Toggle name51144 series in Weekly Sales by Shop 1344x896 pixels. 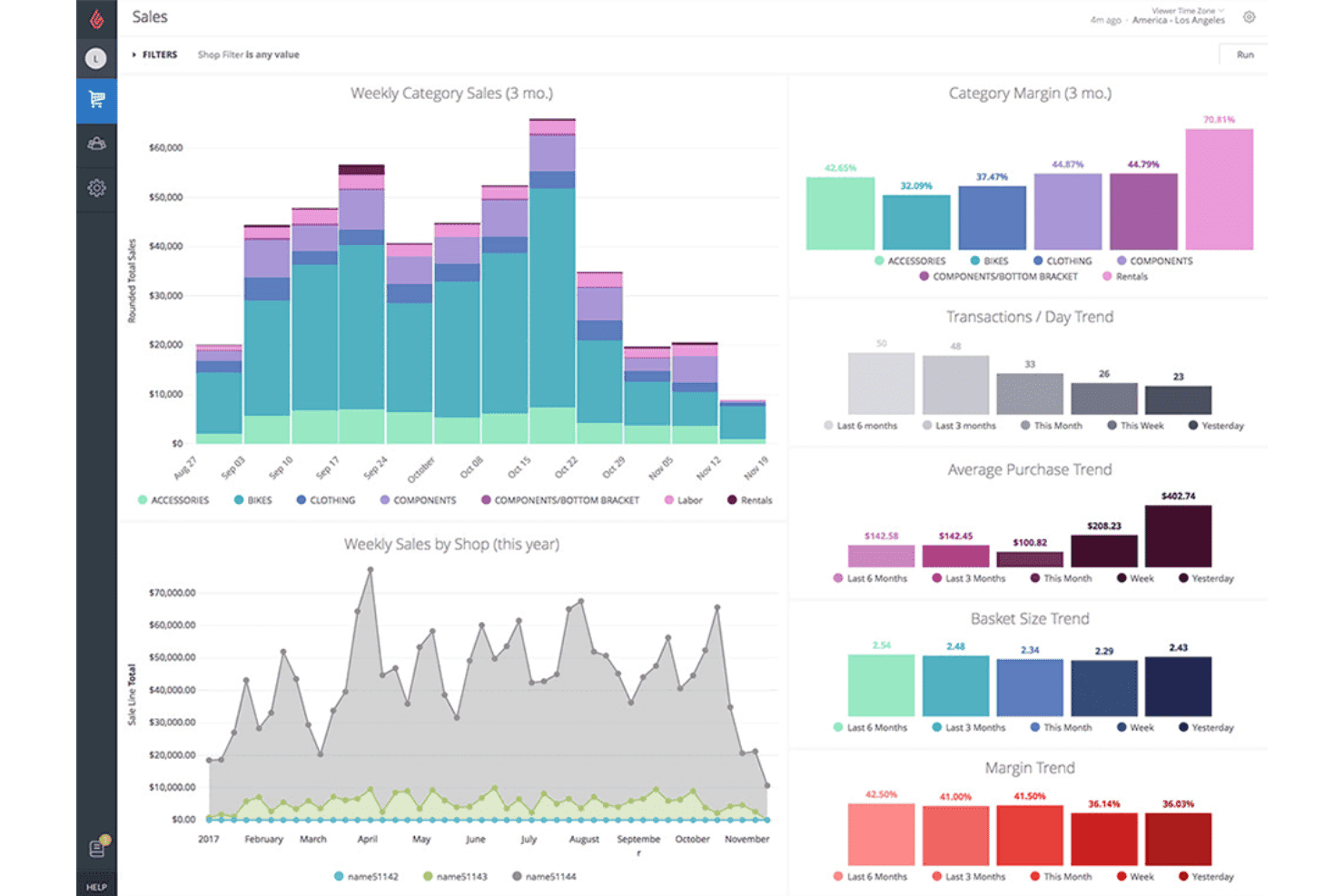[545, 877]
